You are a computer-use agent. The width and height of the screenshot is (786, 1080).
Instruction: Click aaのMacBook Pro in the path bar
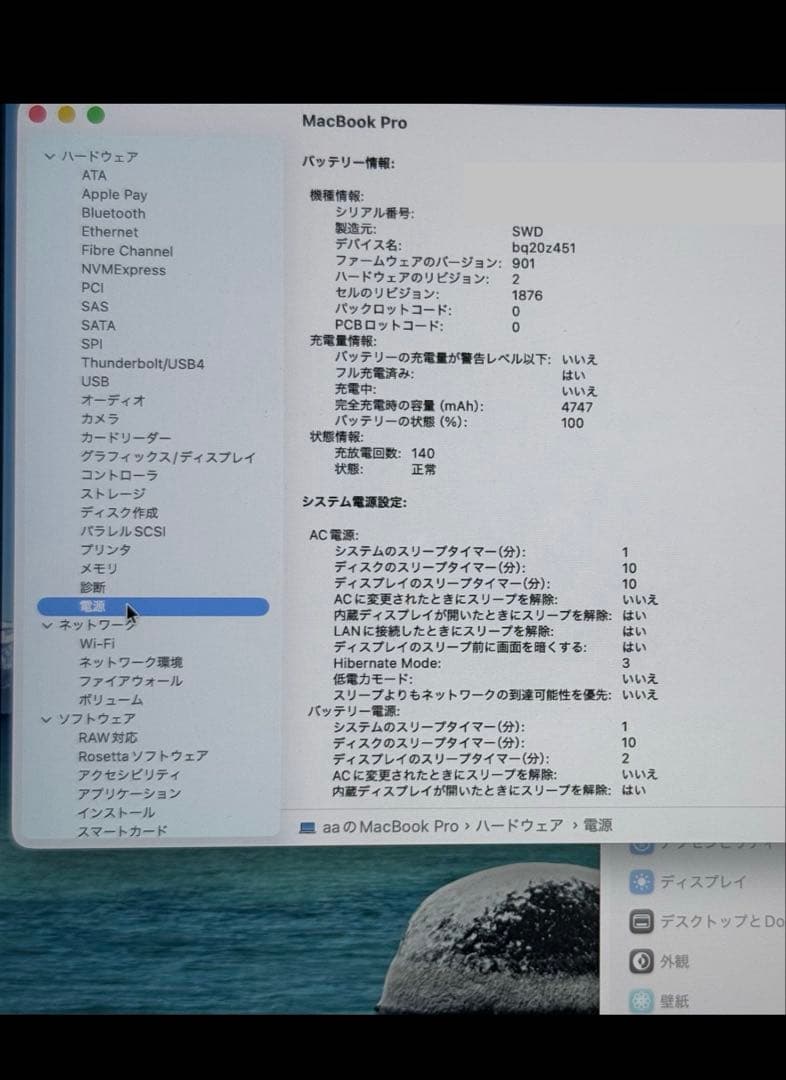[x=391, y=827]
